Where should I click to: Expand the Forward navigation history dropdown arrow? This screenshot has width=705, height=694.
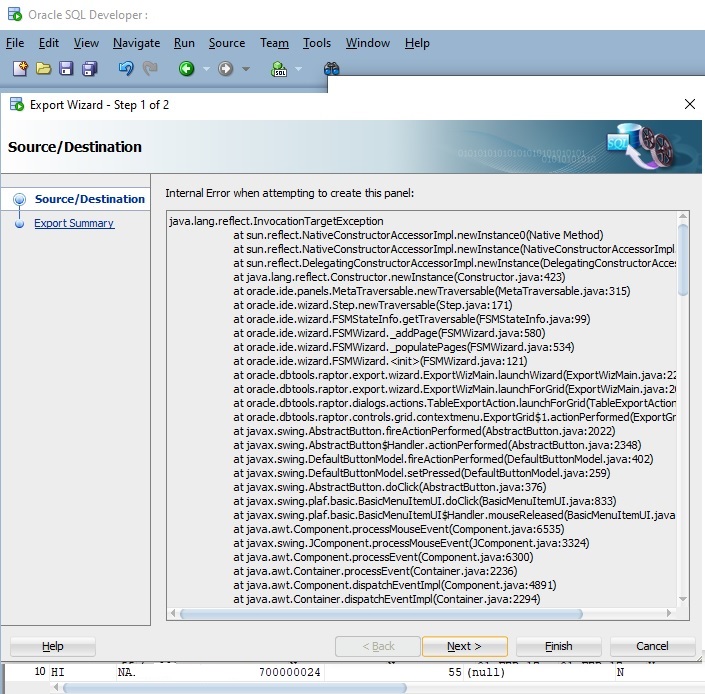246,69
